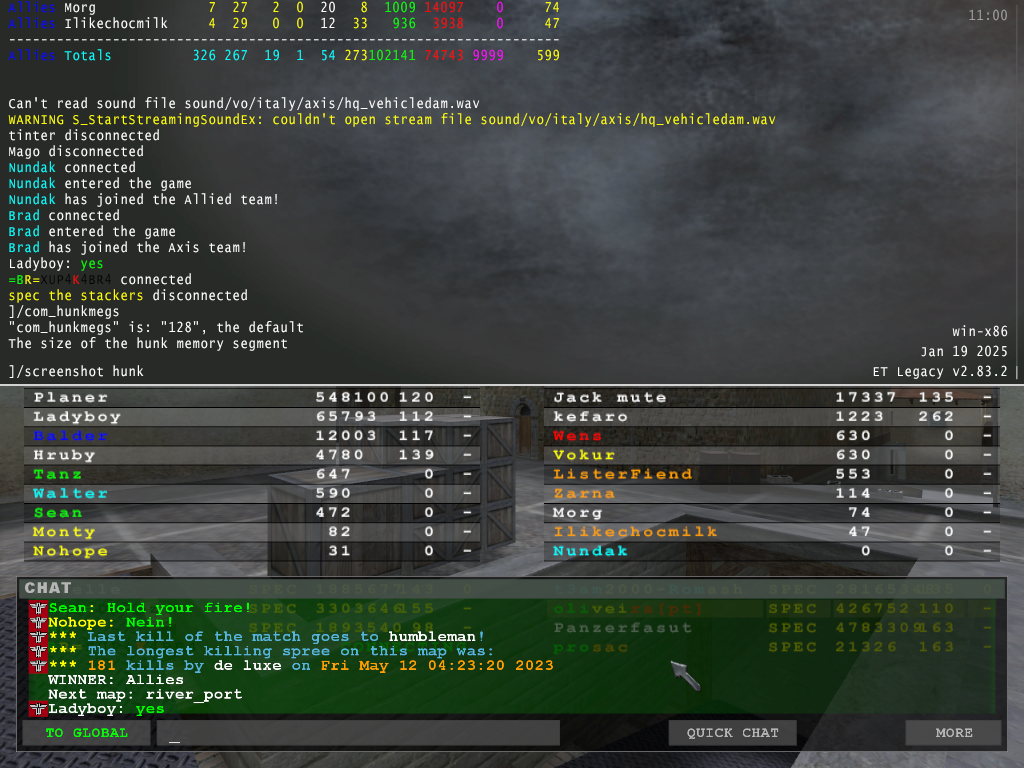This screenshot has height=768, width=1024.
Task: Select player Tanz in the scoreboard
Action: pos(252,474)
